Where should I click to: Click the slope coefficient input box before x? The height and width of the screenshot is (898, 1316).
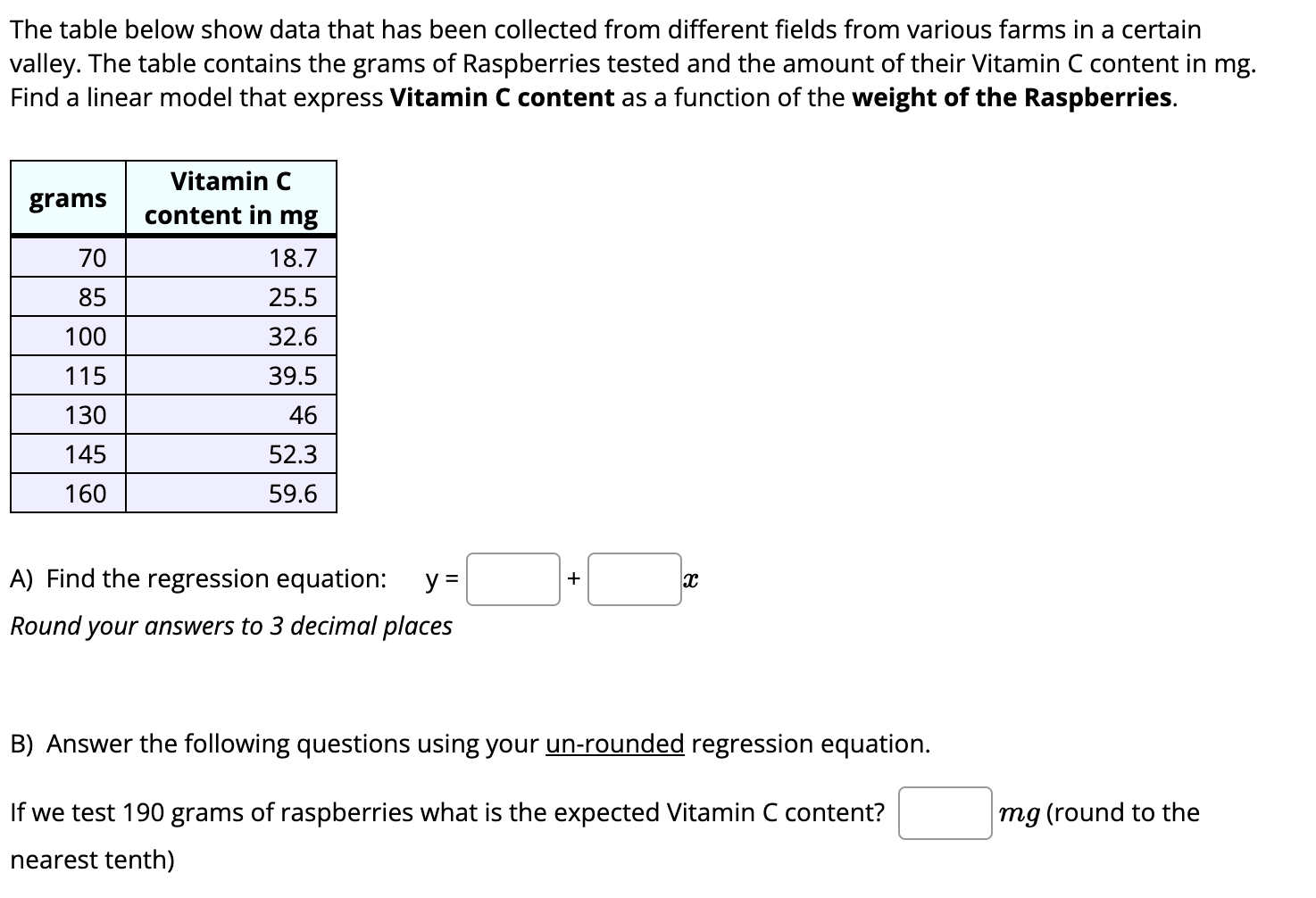click(635, 580)
